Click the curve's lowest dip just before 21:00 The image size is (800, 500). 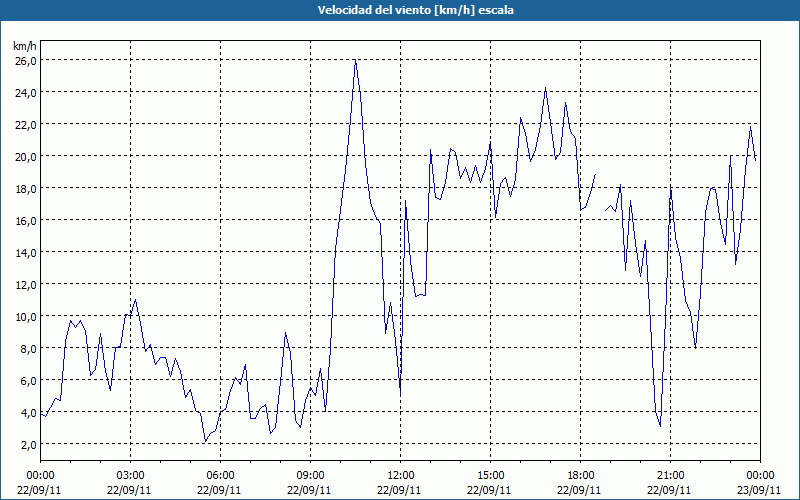click(x=660, y=426)
